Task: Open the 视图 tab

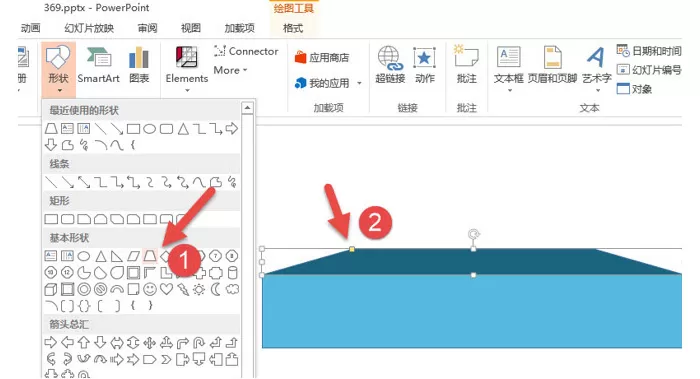Action: click(191, 29)
